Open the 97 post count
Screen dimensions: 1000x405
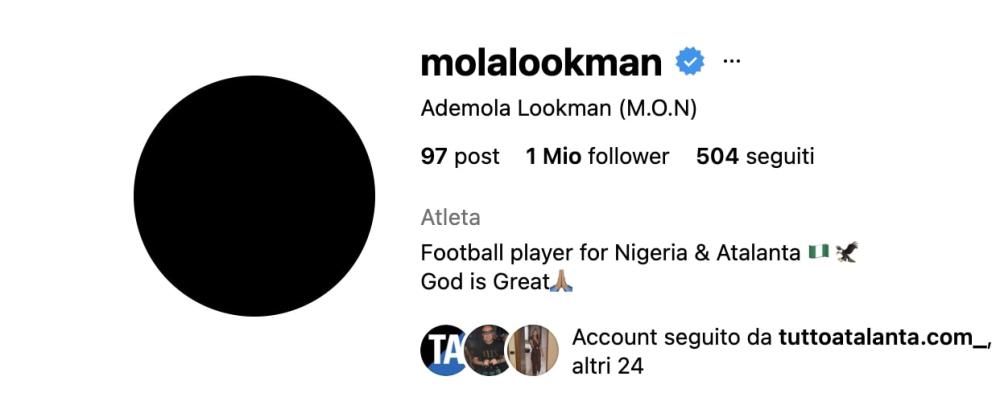pyautogui.click(x=460, y=156)
